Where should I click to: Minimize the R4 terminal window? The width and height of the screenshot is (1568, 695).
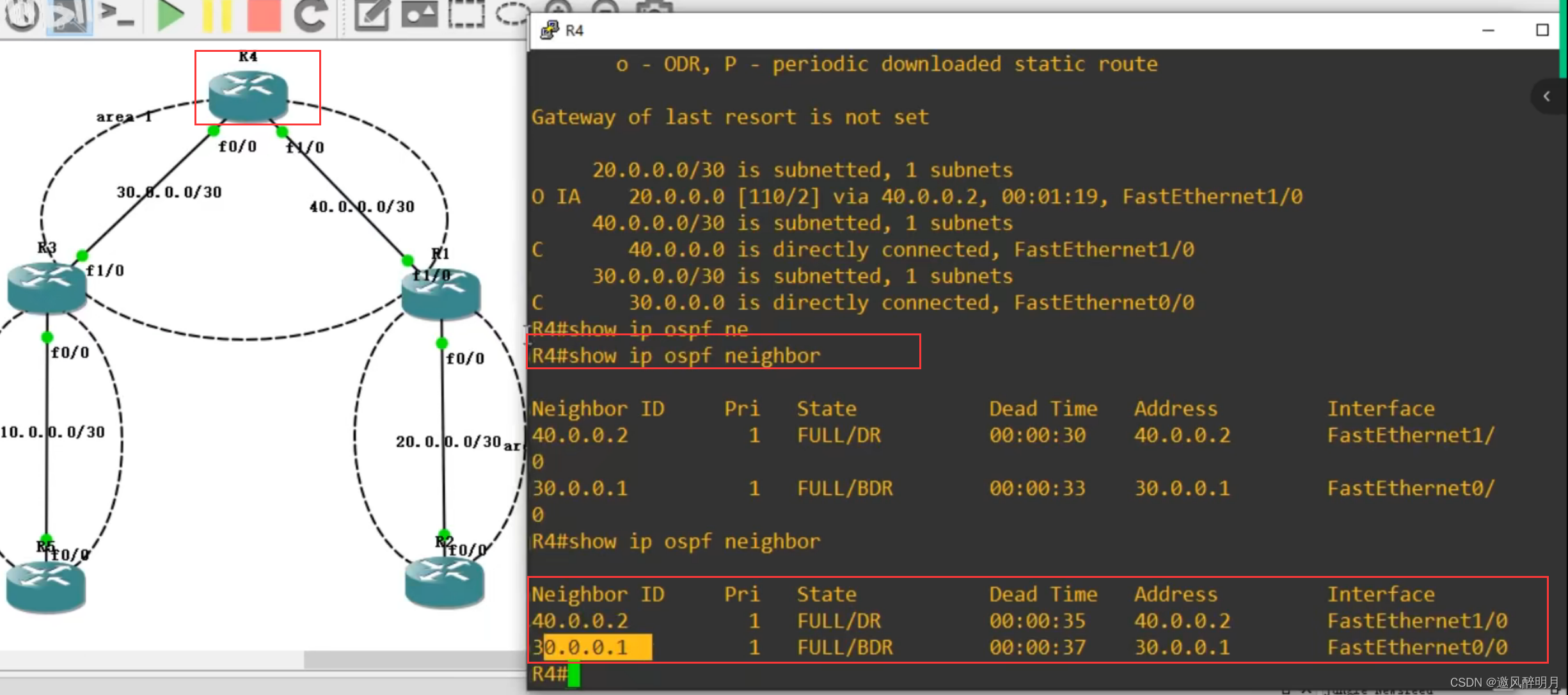[x=1489, y=30]
